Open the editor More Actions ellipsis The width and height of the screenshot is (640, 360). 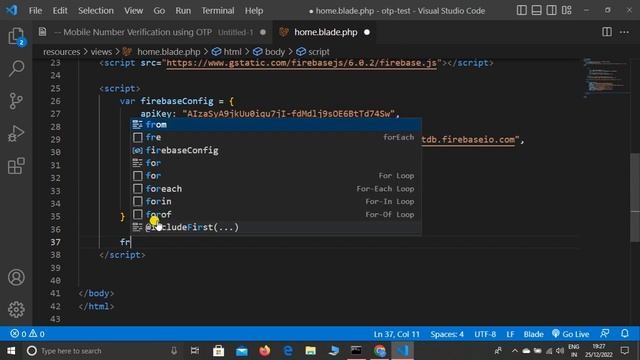pyautogui.click(x=624, y=32)
